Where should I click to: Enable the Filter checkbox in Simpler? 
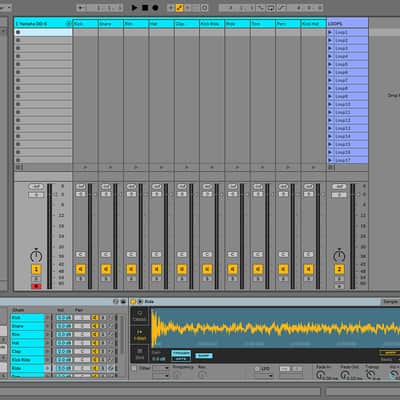pyautogui.click(x=134, y=368)
